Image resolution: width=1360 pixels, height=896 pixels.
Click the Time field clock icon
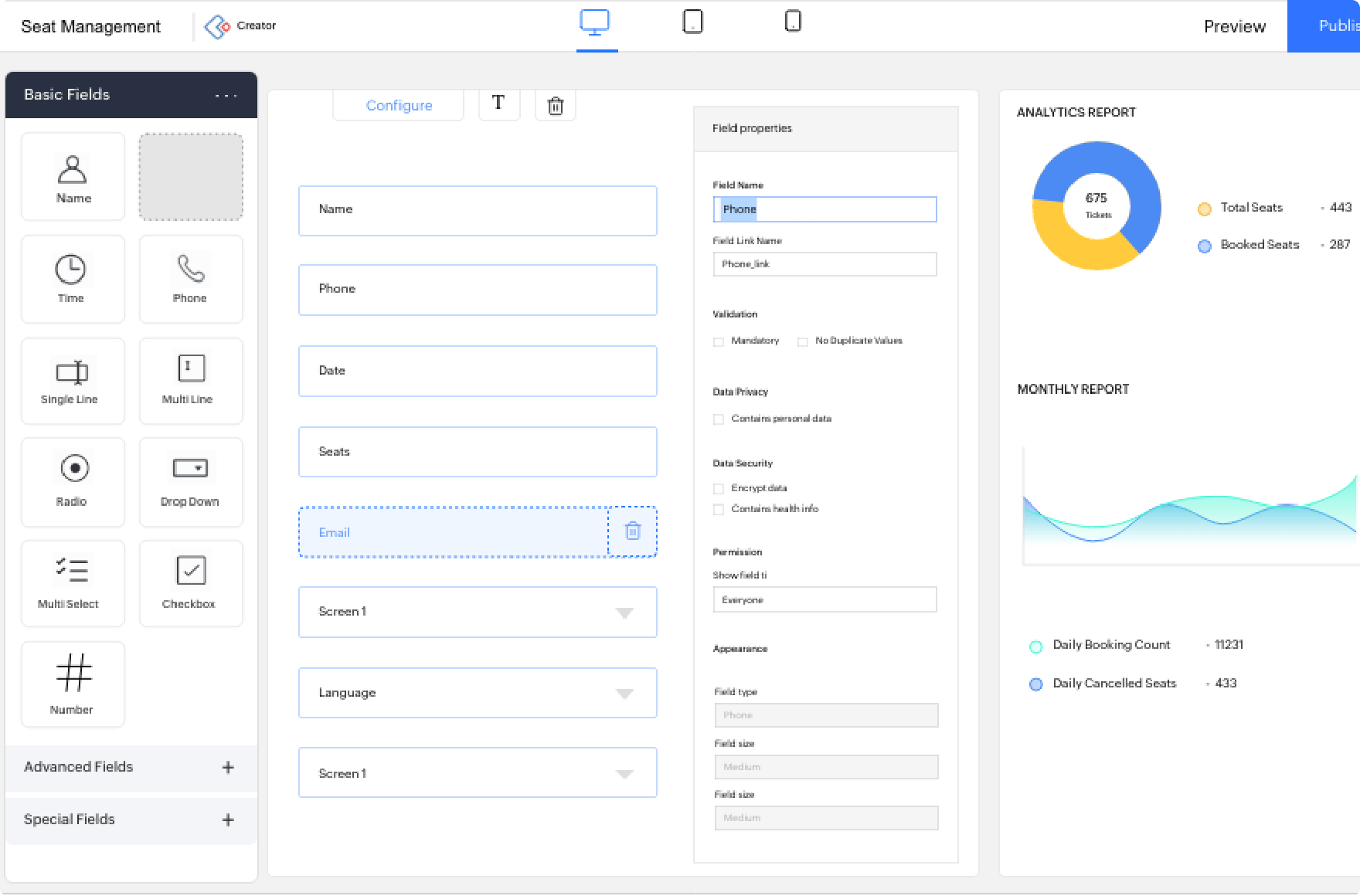tap(70, 269)
